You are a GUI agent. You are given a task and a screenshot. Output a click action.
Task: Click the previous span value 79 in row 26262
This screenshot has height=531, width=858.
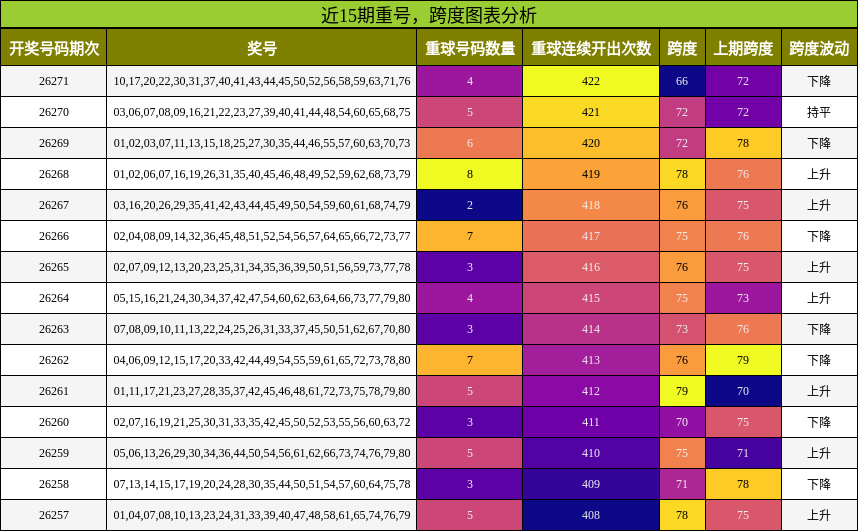click(x=743, y=360)
